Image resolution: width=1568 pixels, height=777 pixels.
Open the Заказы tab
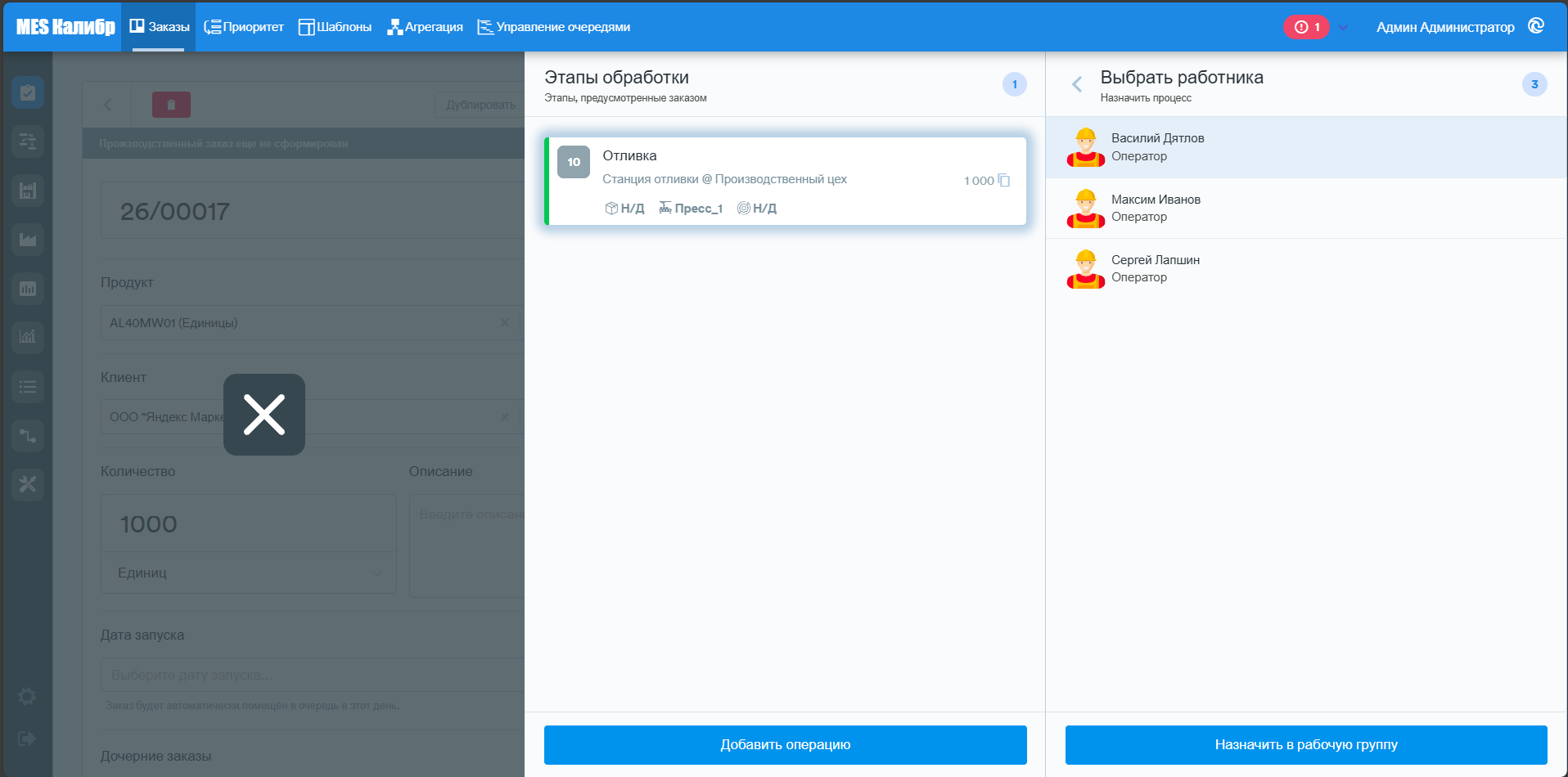pos(159,27)
